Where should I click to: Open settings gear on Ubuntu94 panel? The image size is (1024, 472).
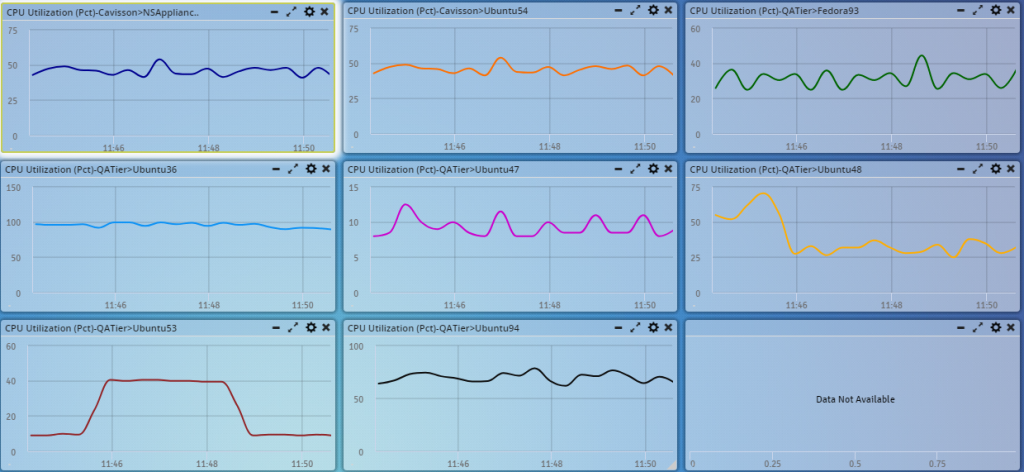point(653,327)
